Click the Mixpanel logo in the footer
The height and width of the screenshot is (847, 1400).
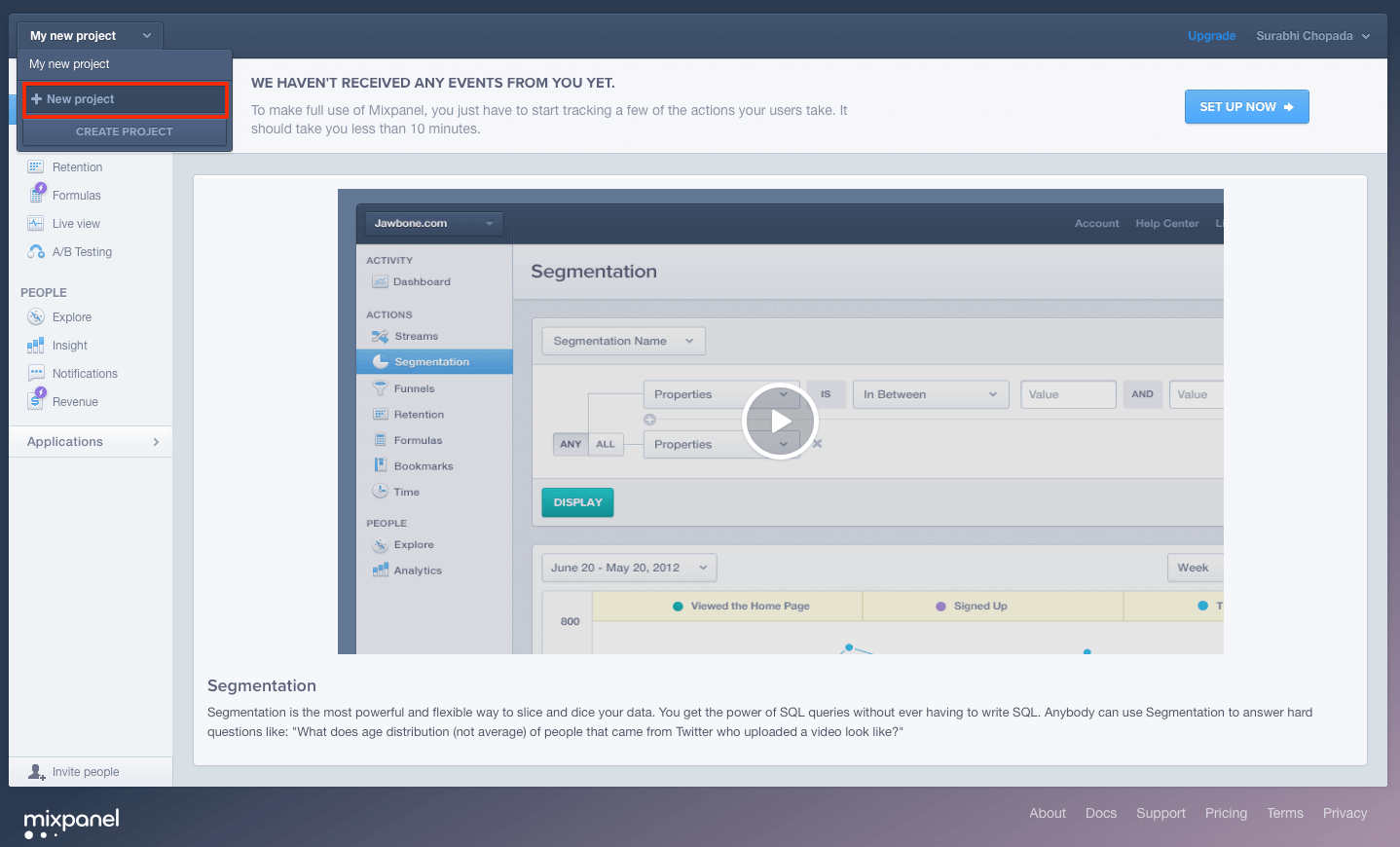point(70,820)
